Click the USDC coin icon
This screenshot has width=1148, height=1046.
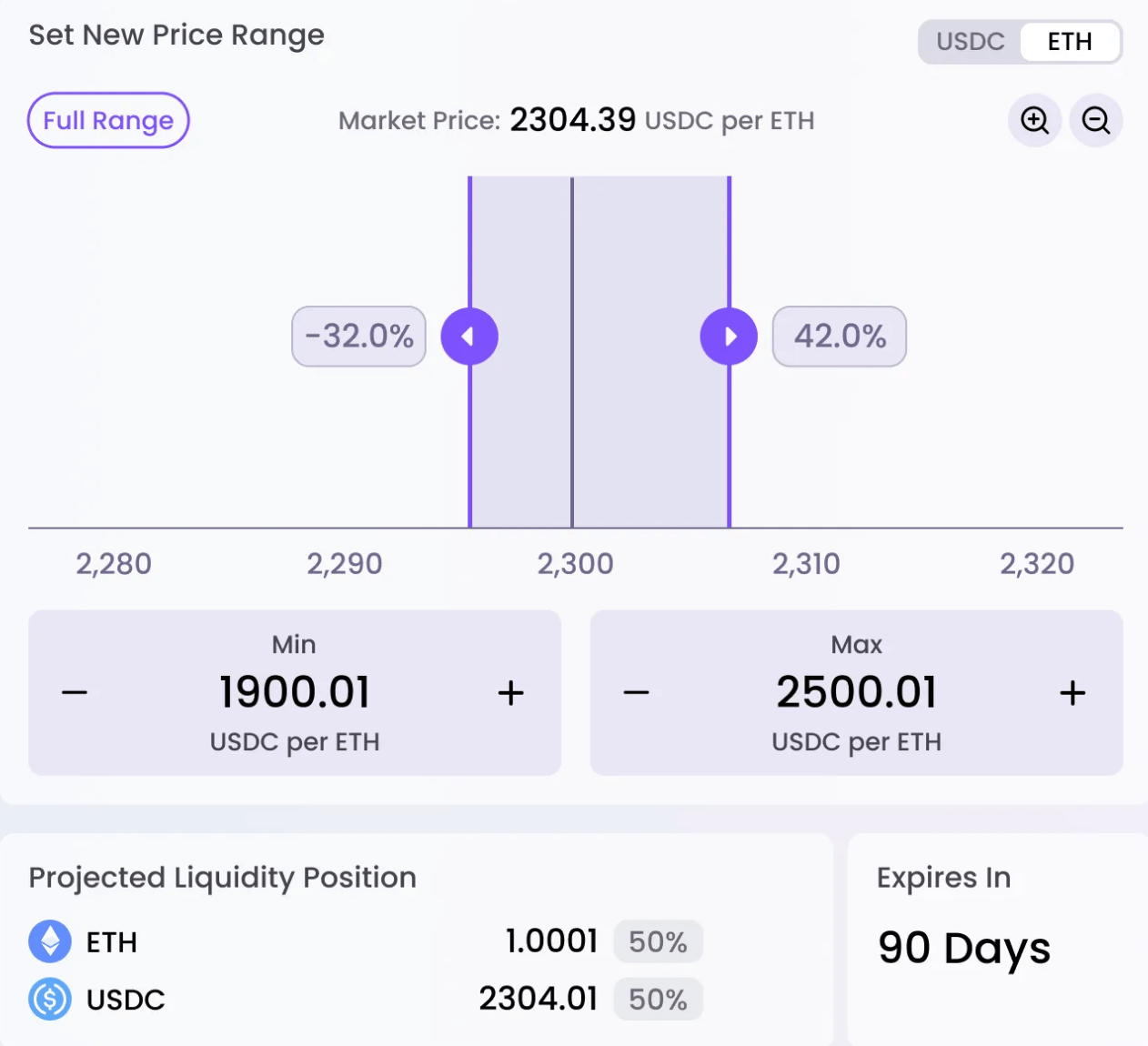(x=50, y=999)
